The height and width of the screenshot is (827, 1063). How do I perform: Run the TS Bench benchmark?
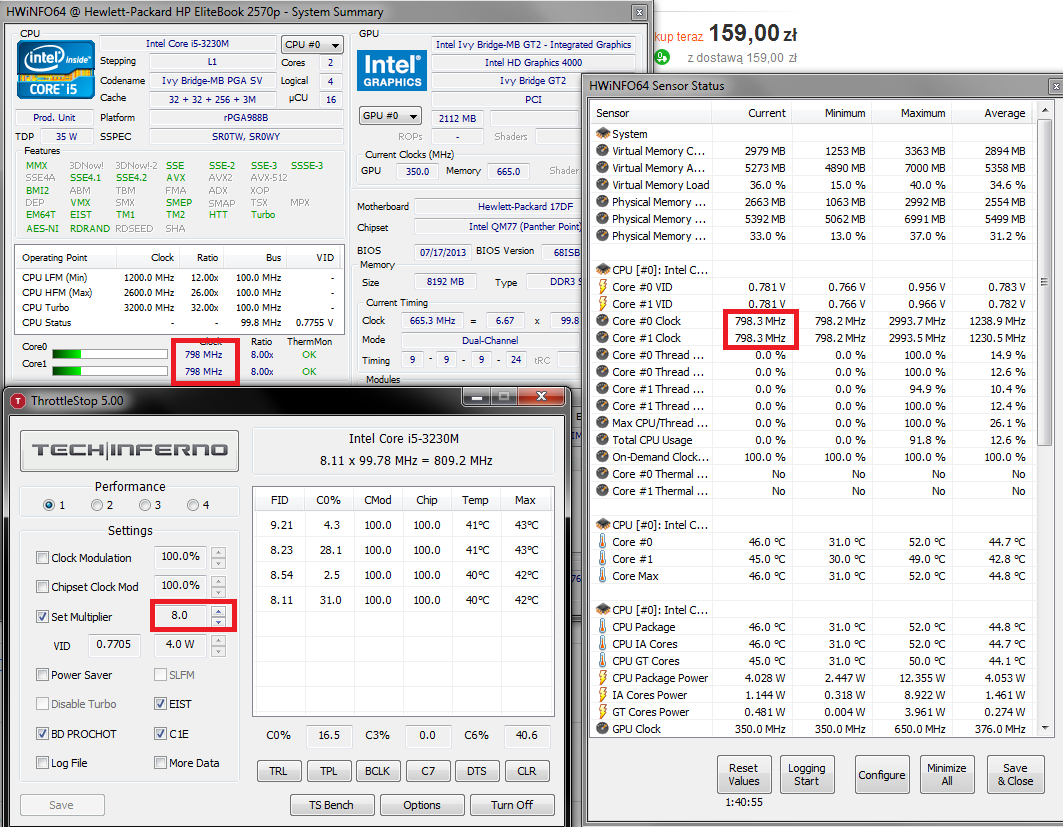[x=332, y=805]
